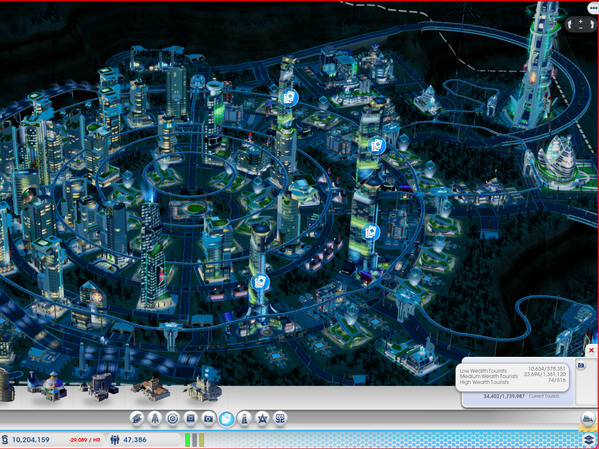The height and width of the screenshot is (449, 599).
Task: Click the green residential demand bar
Action: pyautogui.click(x=188, y=440)
